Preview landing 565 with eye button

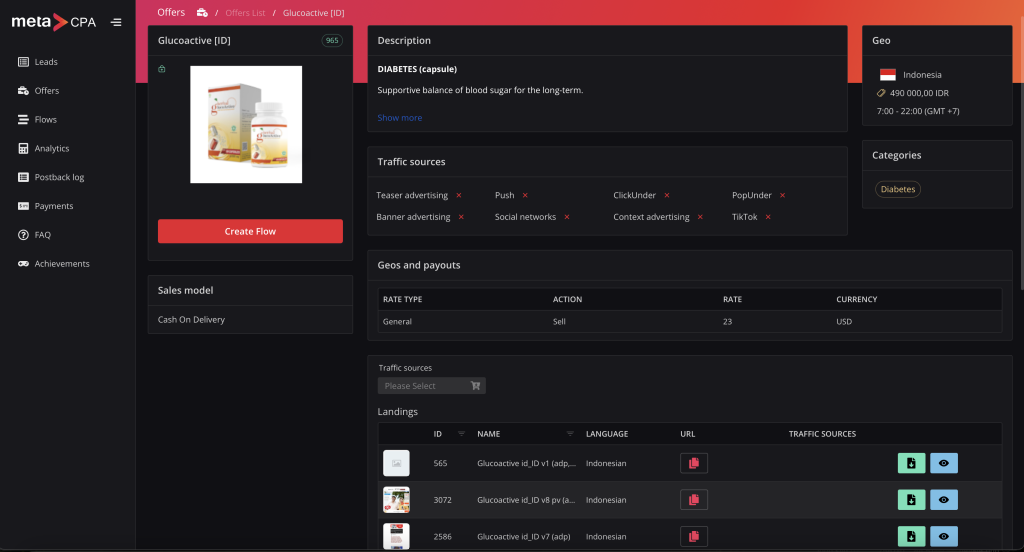click(x=944, y=463)
